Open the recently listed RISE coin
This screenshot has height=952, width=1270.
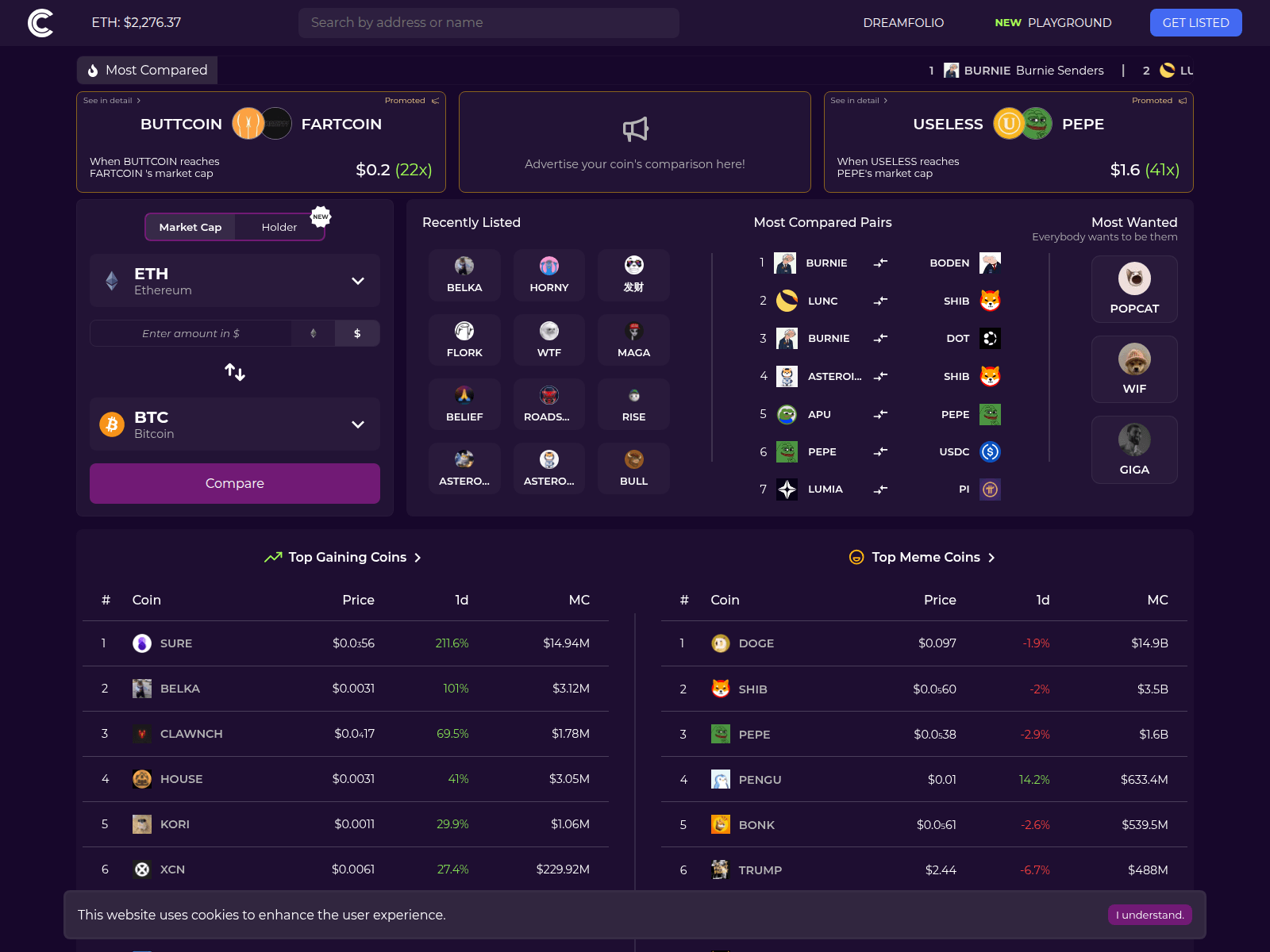click(633, 405)
